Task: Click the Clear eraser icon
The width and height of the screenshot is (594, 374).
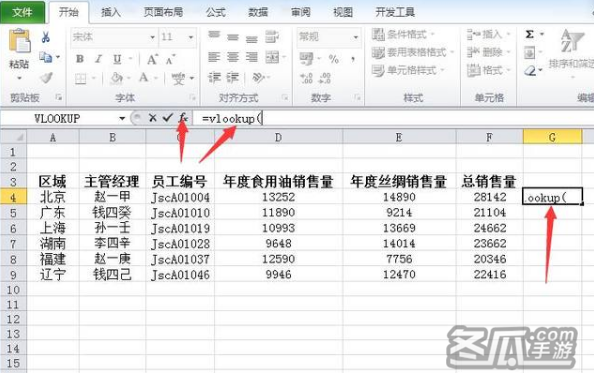Action: tap(530, 70)
